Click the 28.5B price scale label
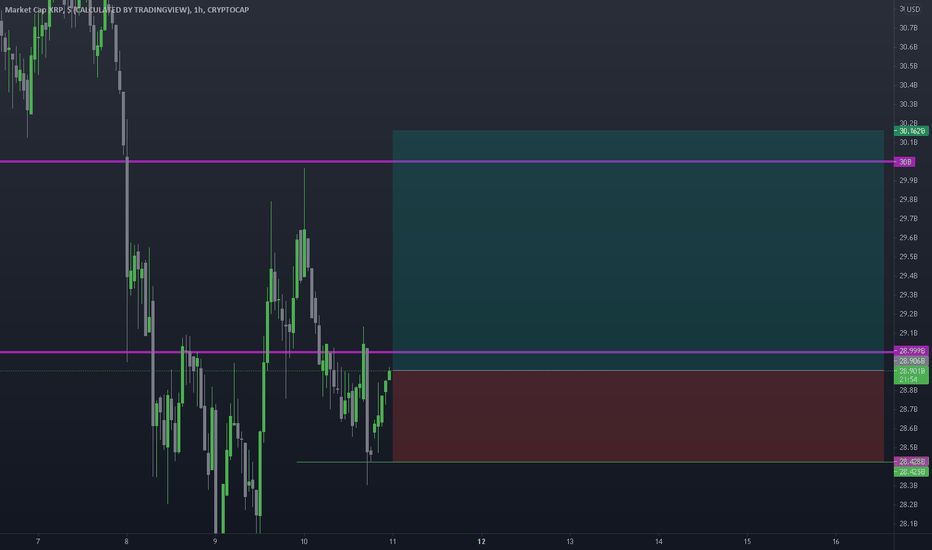932x550 pixels. 908,447
